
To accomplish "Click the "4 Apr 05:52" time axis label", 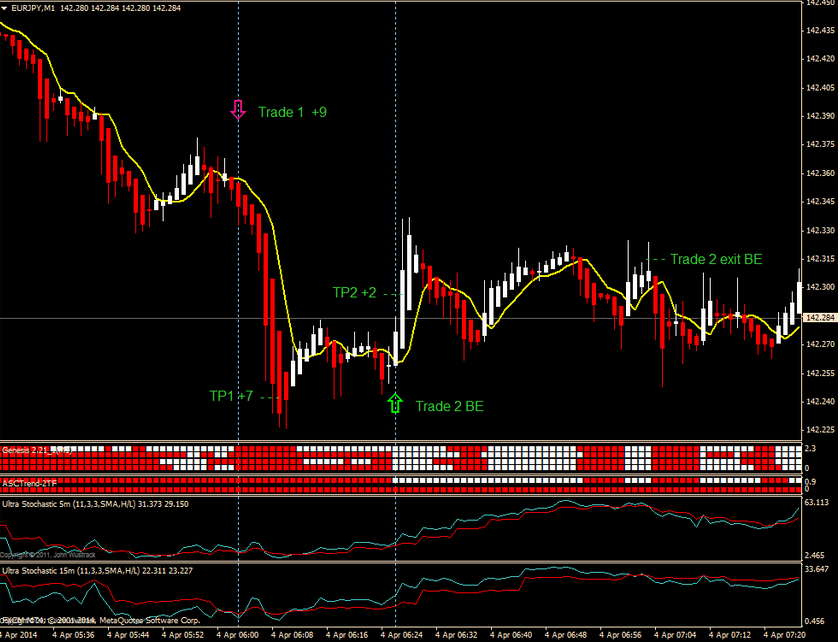I will [183, 635].
